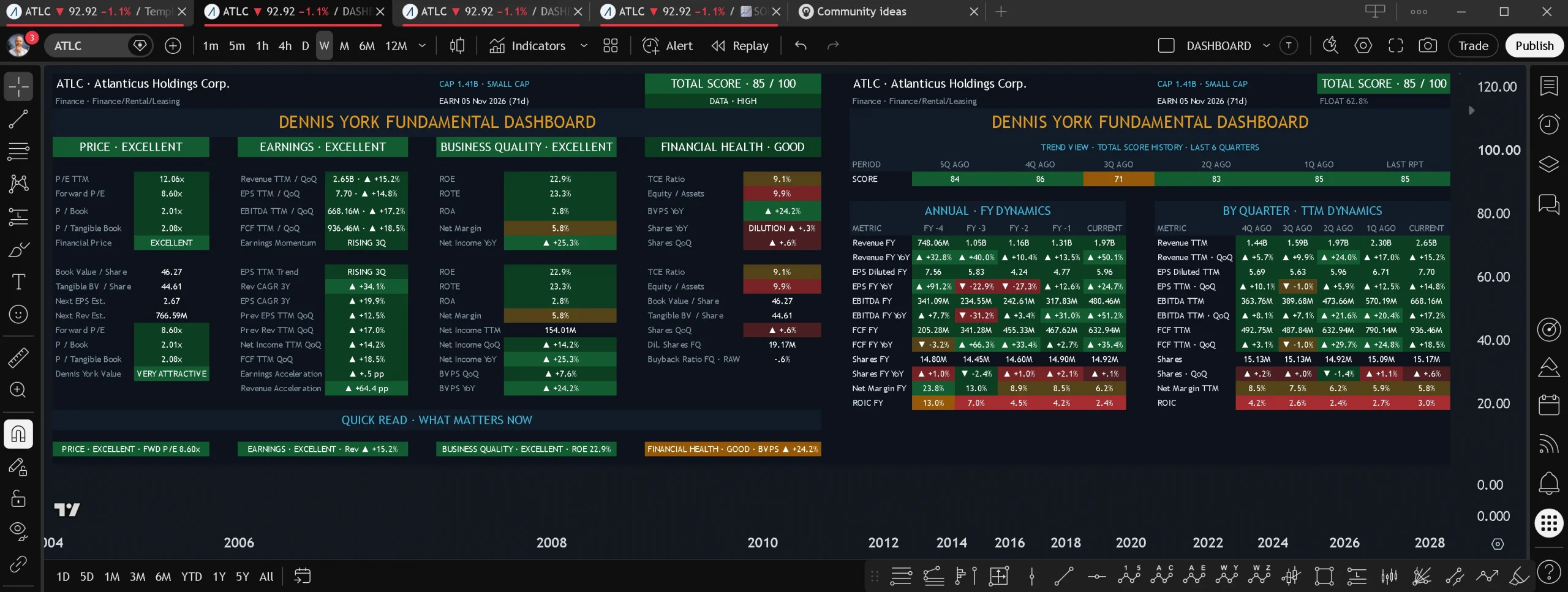Select the ruler measure tool
Image resolution: width=1568 pixels, height=592 pixels.
point(18,357)
